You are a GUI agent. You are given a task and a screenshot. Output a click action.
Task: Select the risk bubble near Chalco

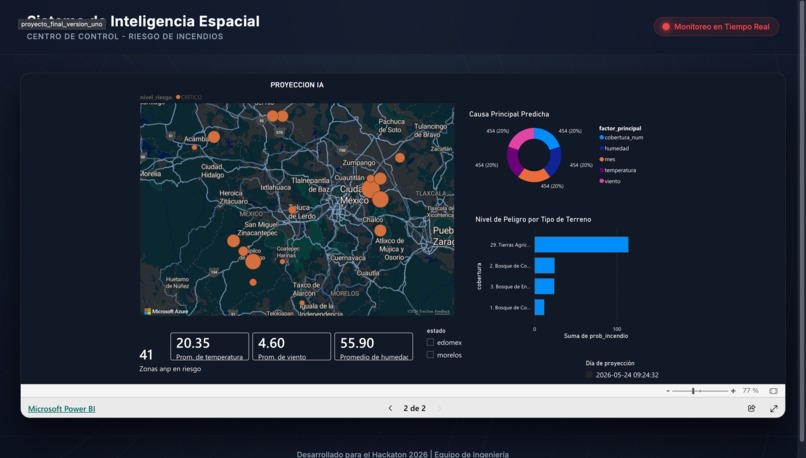tap(380, 230)
